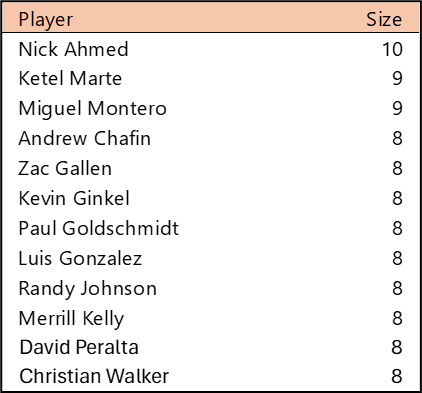The image size is (422, 393).
Task: Click Andrew Chafin's size value 8
Action: pos(397,139)
